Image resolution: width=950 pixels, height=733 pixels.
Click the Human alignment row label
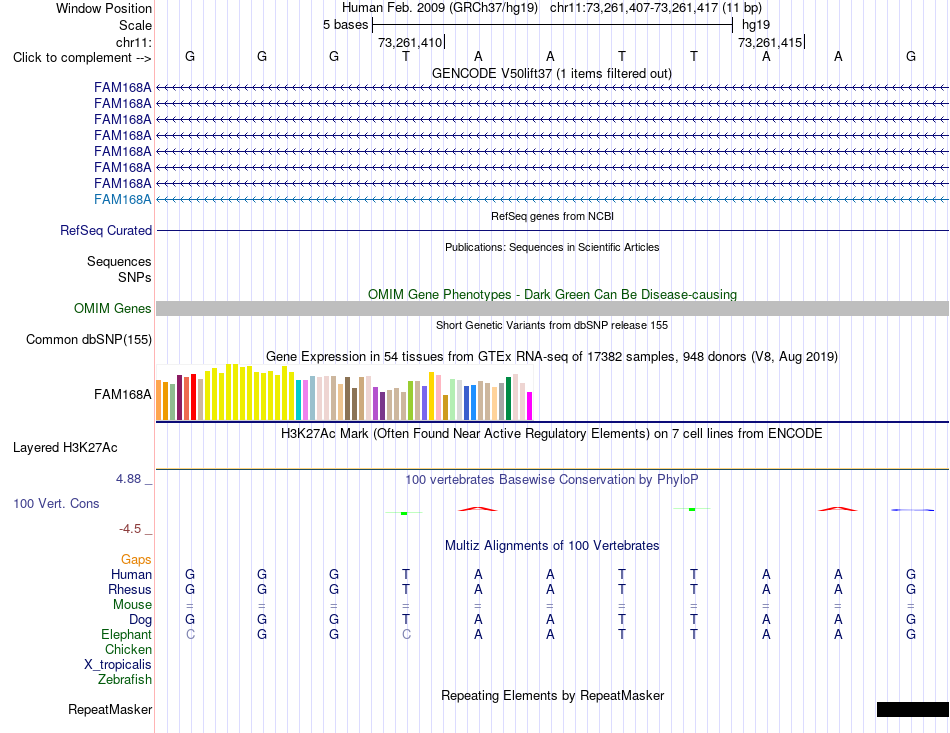[131, 574]
